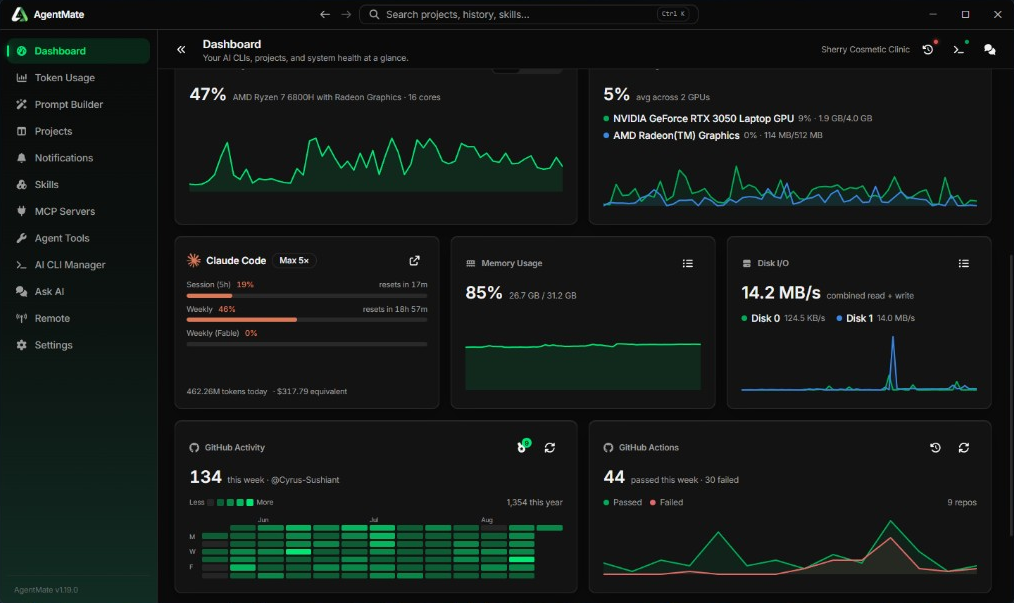Go to Prompt Builder page

coord(78,104)
